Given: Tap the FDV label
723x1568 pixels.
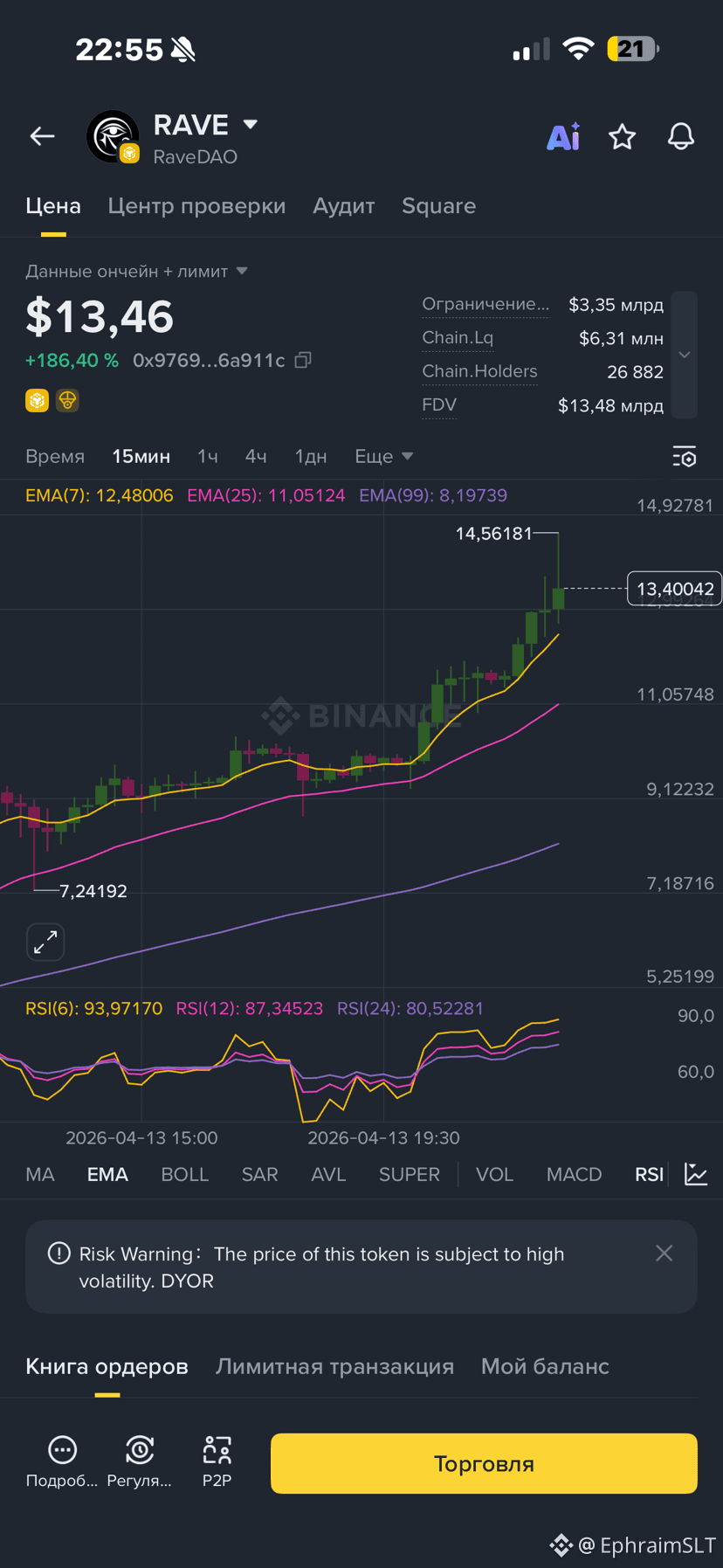Looking at the screenshot, I should click(x=439, y=404).
